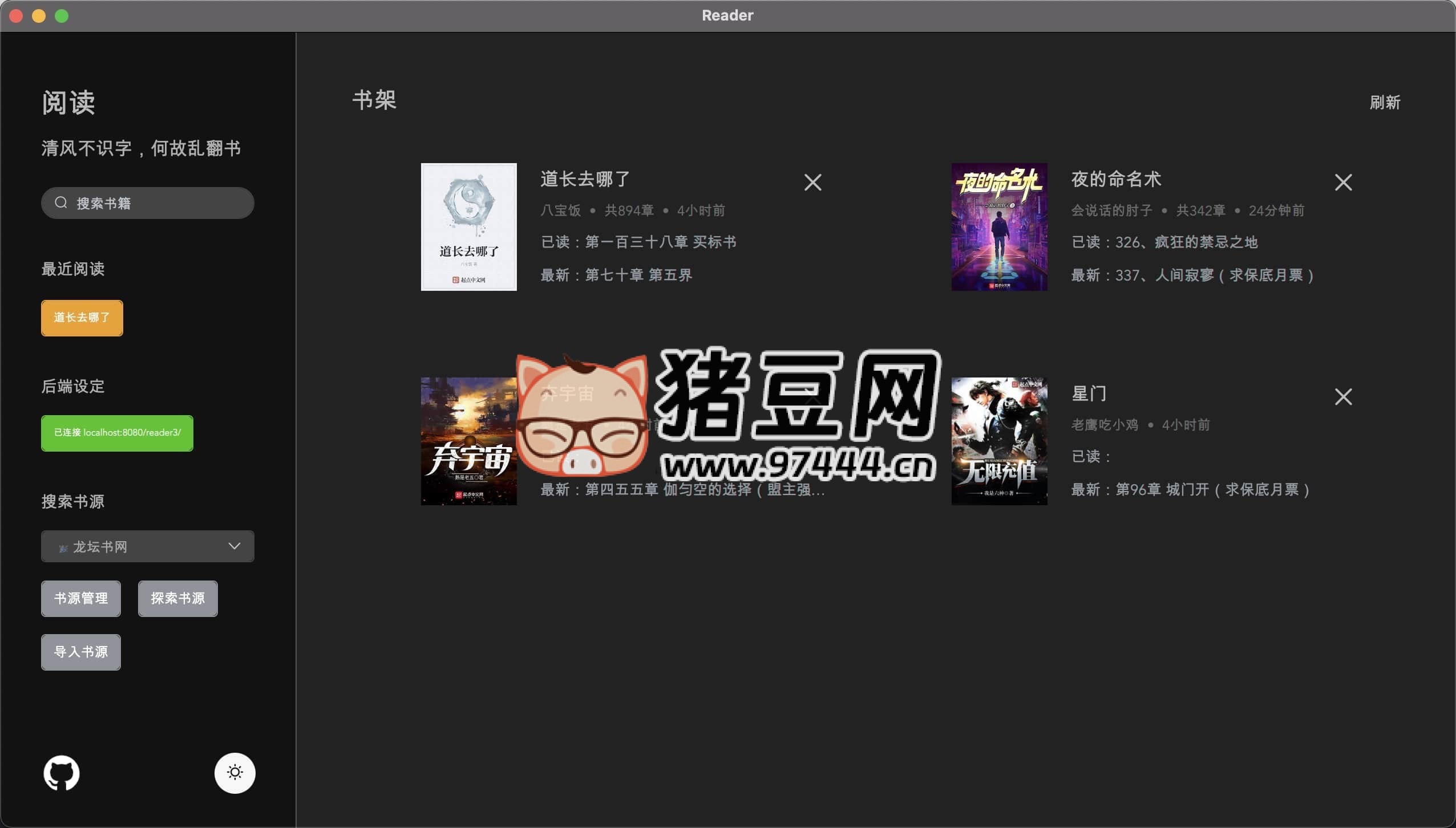
Task: Click the 阅读 app title
Action: point(68,103)
